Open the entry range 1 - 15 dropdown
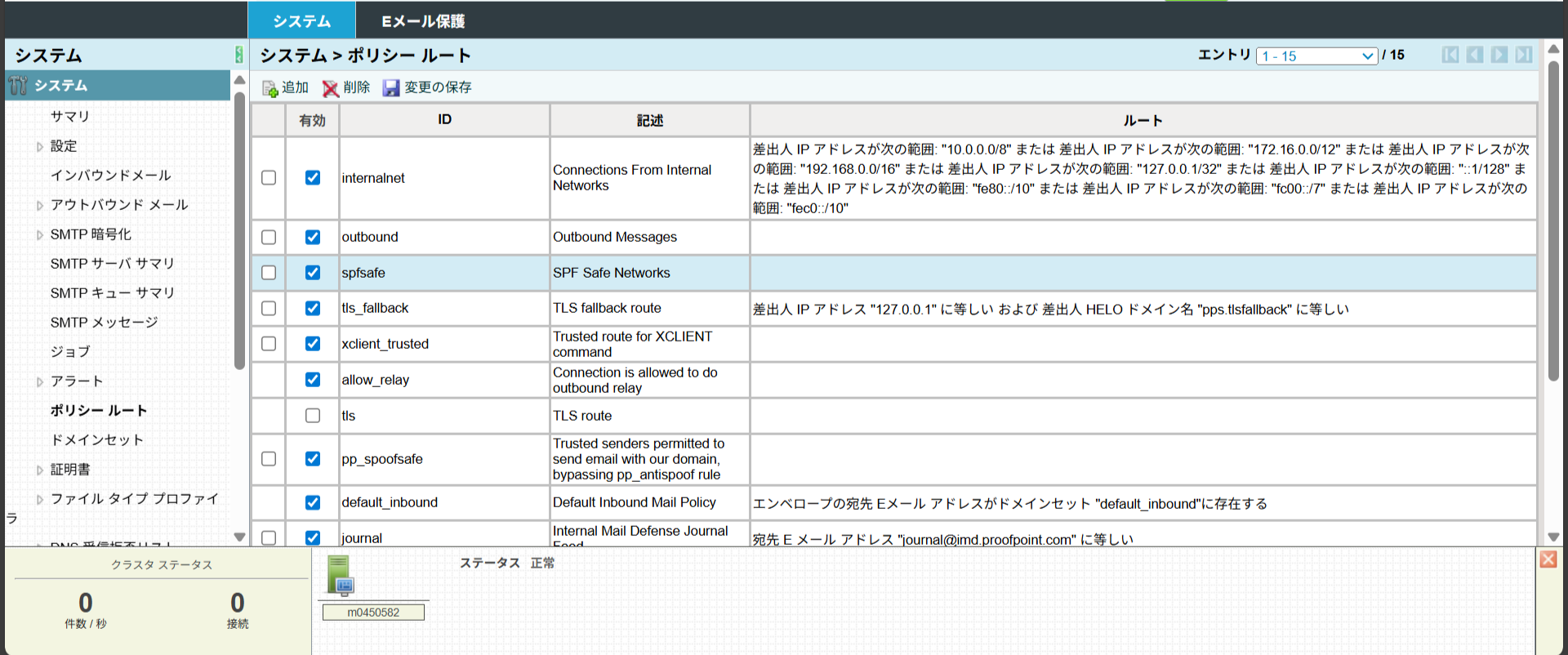The height and width of the screenshot is (655, 1568). point(1316,56)
